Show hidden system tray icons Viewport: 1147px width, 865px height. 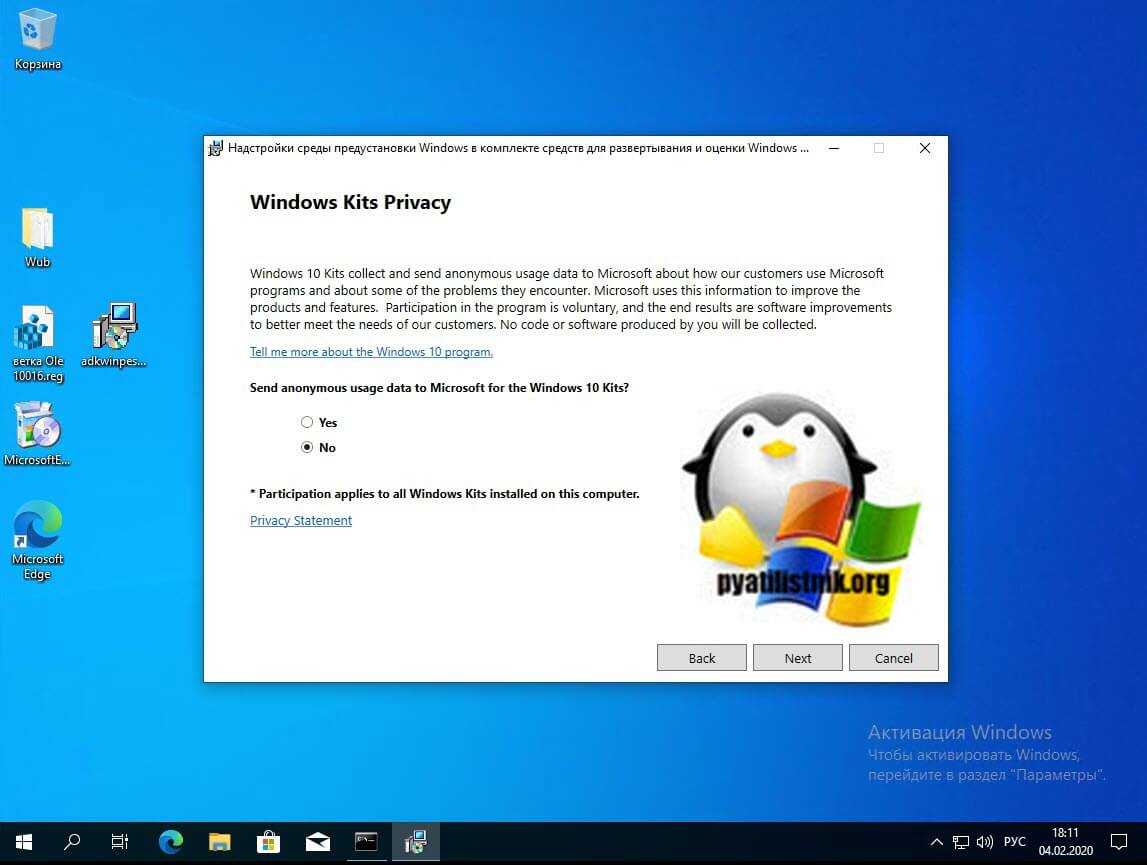pyautogui.click(x=936, y=842)
